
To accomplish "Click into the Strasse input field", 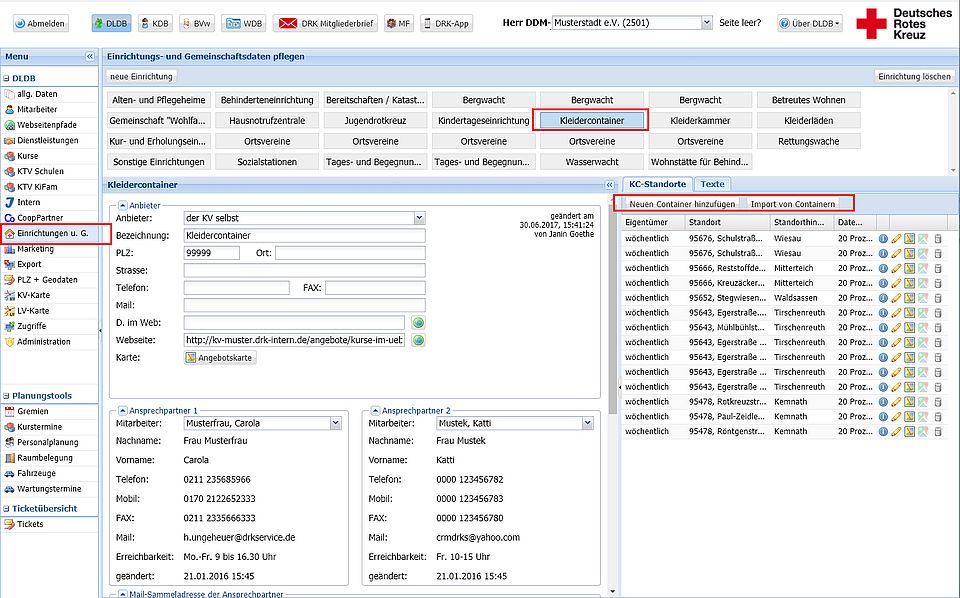I will [304, 270].
